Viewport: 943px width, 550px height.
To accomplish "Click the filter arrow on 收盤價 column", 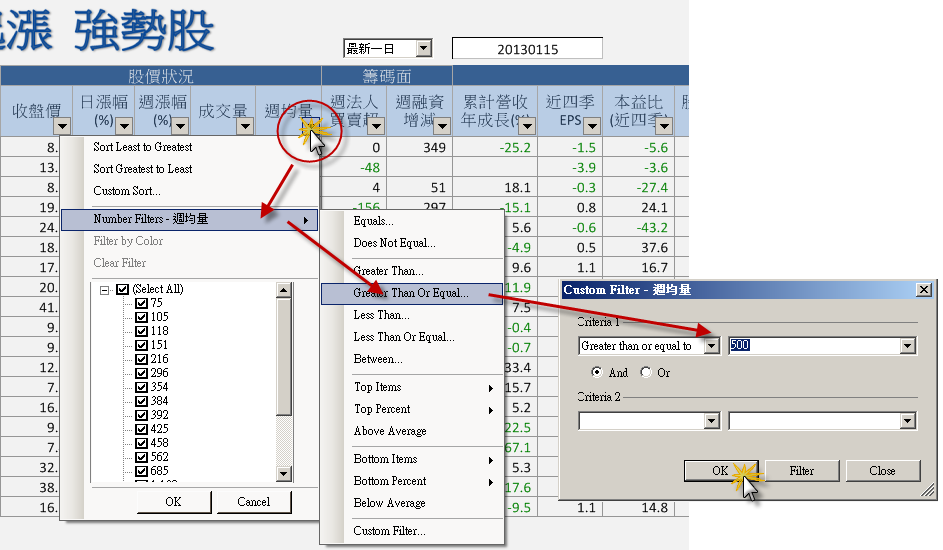I will tap(62, 126).
